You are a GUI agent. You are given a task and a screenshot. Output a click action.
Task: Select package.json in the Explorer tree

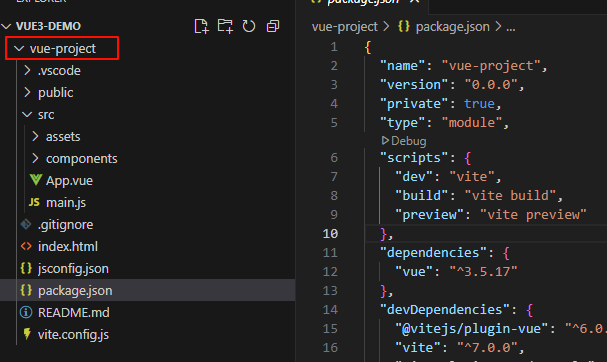point(147,290)
